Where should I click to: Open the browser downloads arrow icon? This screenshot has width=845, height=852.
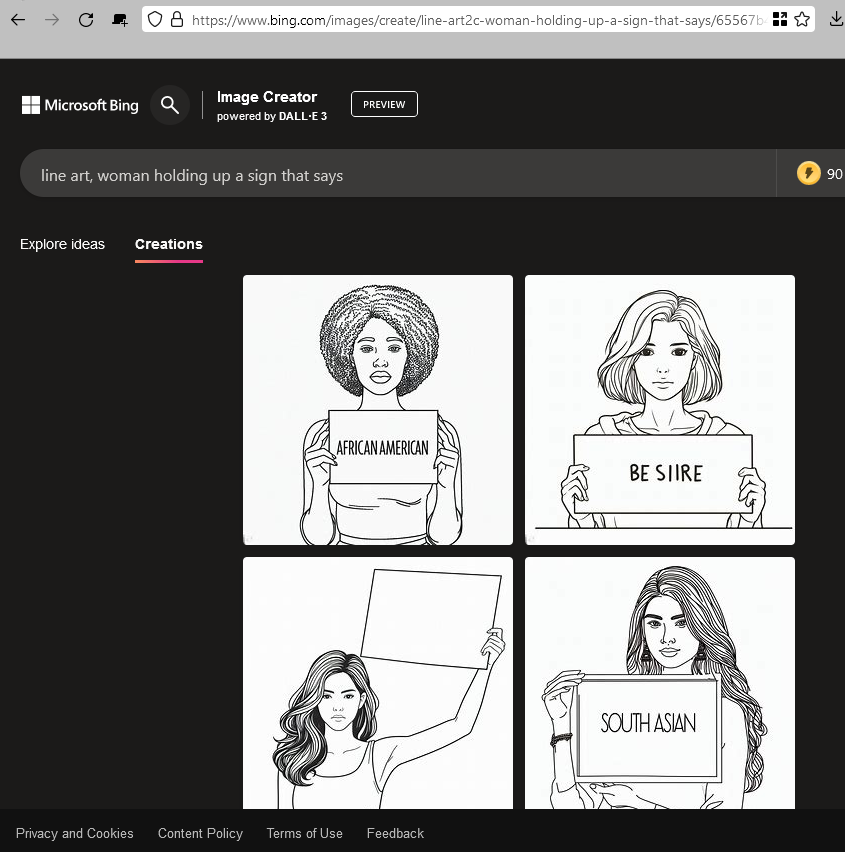[836, 20]
